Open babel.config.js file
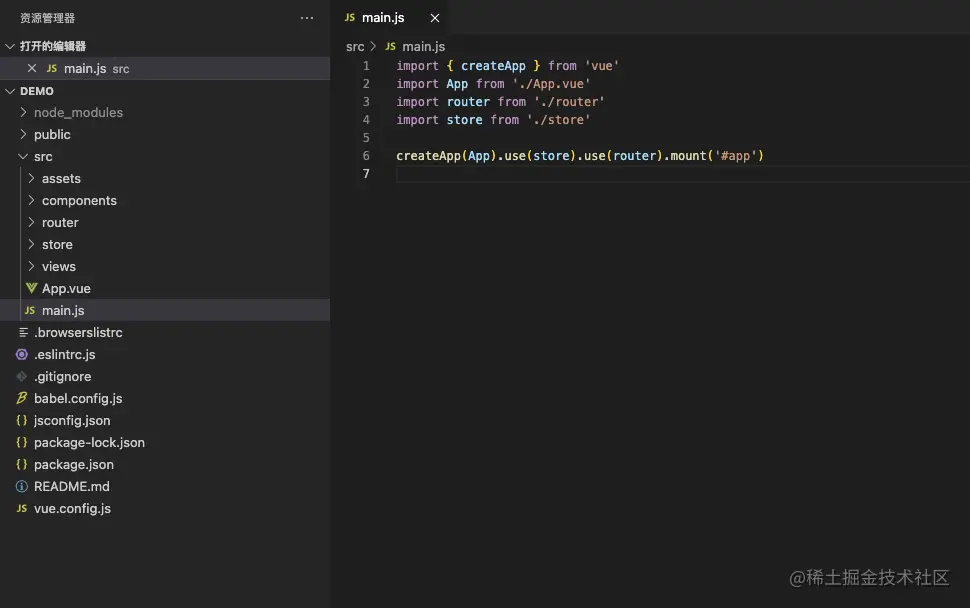The width and height of the screenshot is (970, 608). pos(78,398)
